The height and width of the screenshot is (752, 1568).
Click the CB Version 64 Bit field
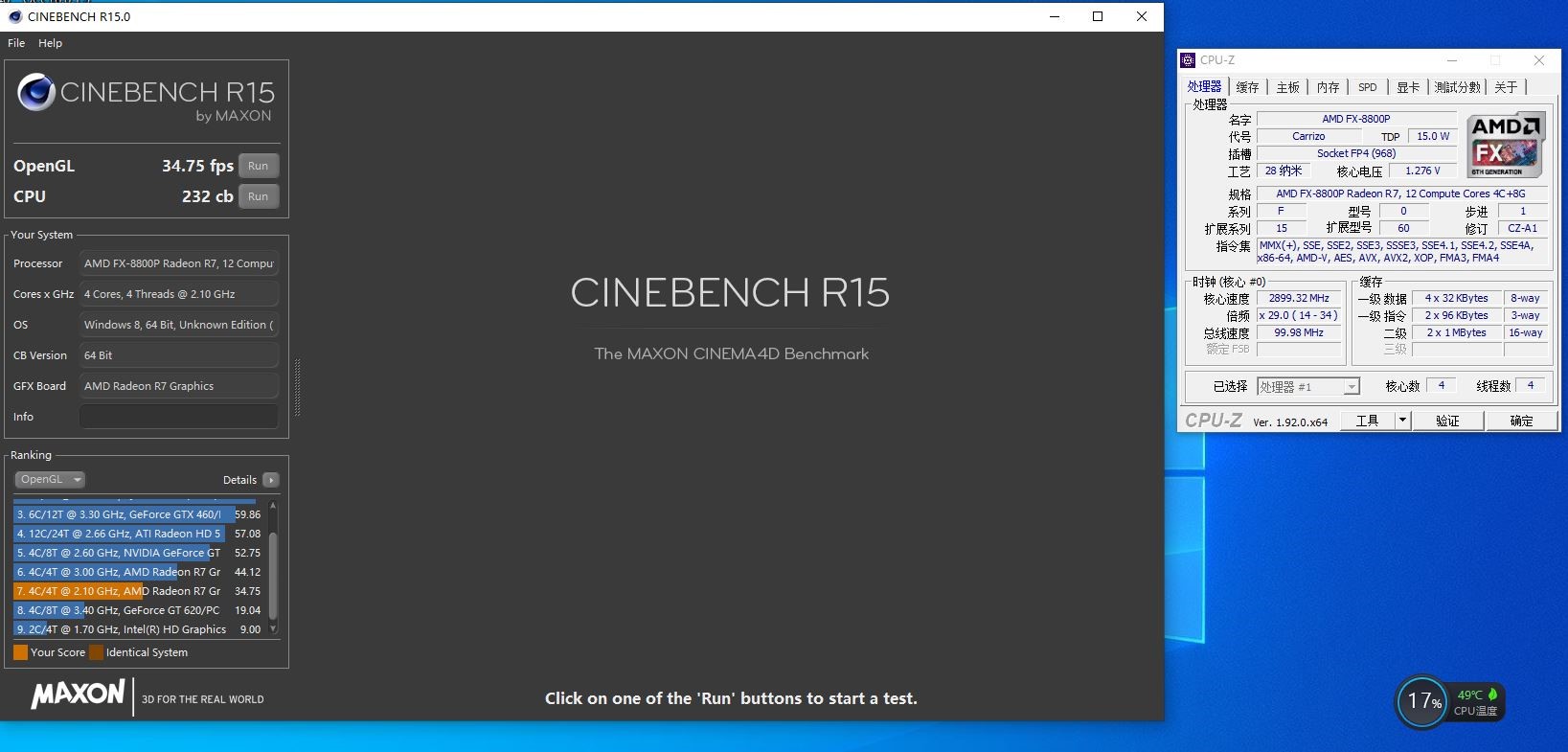(179, 355)
